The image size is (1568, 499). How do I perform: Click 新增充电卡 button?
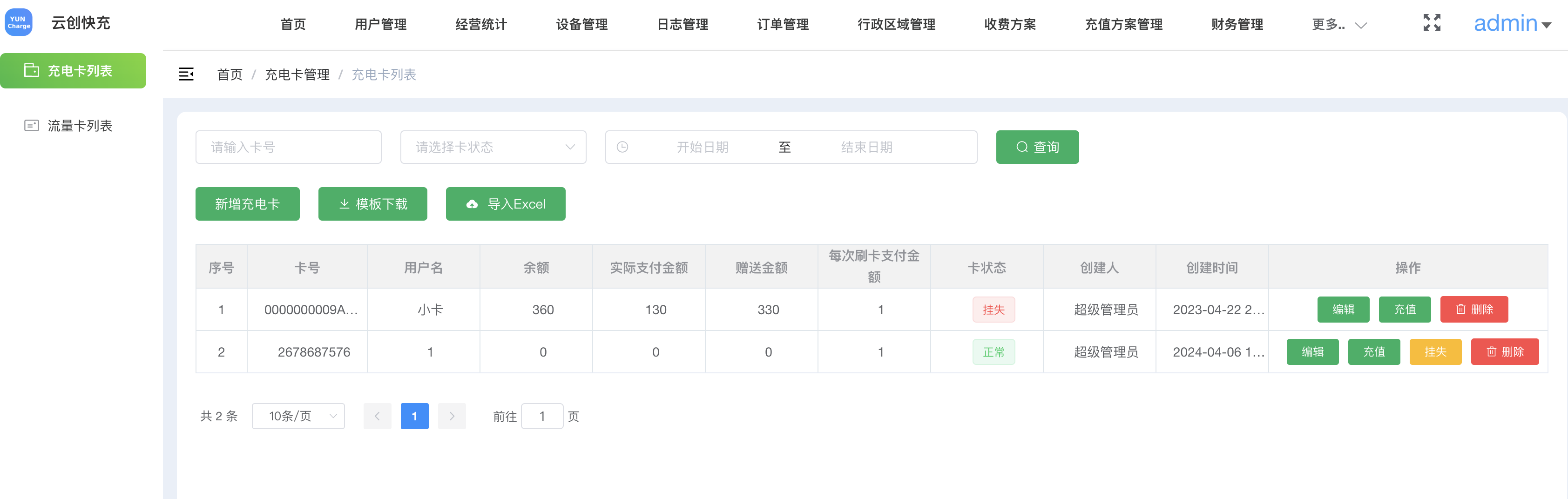click(247, 204)
